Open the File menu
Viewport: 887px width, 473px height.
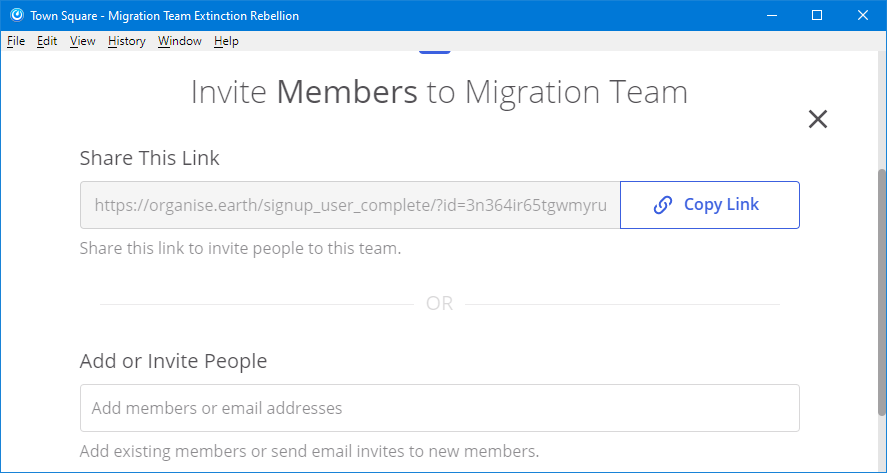[x=16, y=41]
